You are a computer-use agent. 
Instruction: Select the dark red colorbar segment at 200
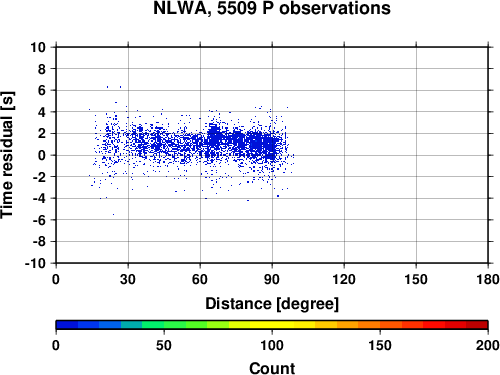[x=477, y=325]
